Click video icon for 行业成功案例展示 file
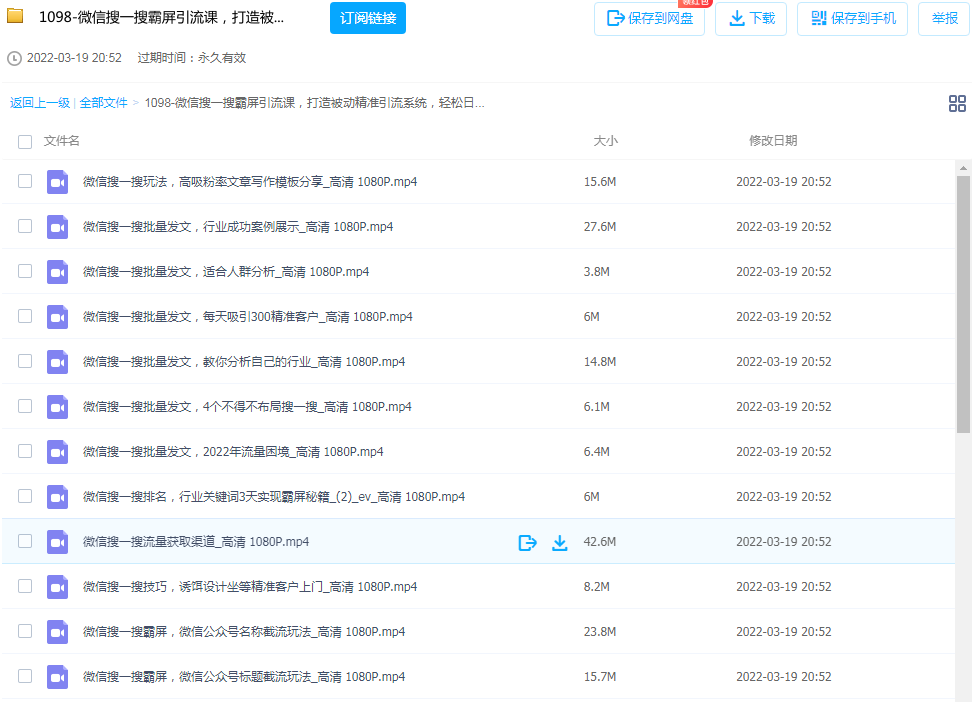Image resolution: width=978 pixels, height=702 pixels. [57, 227]
